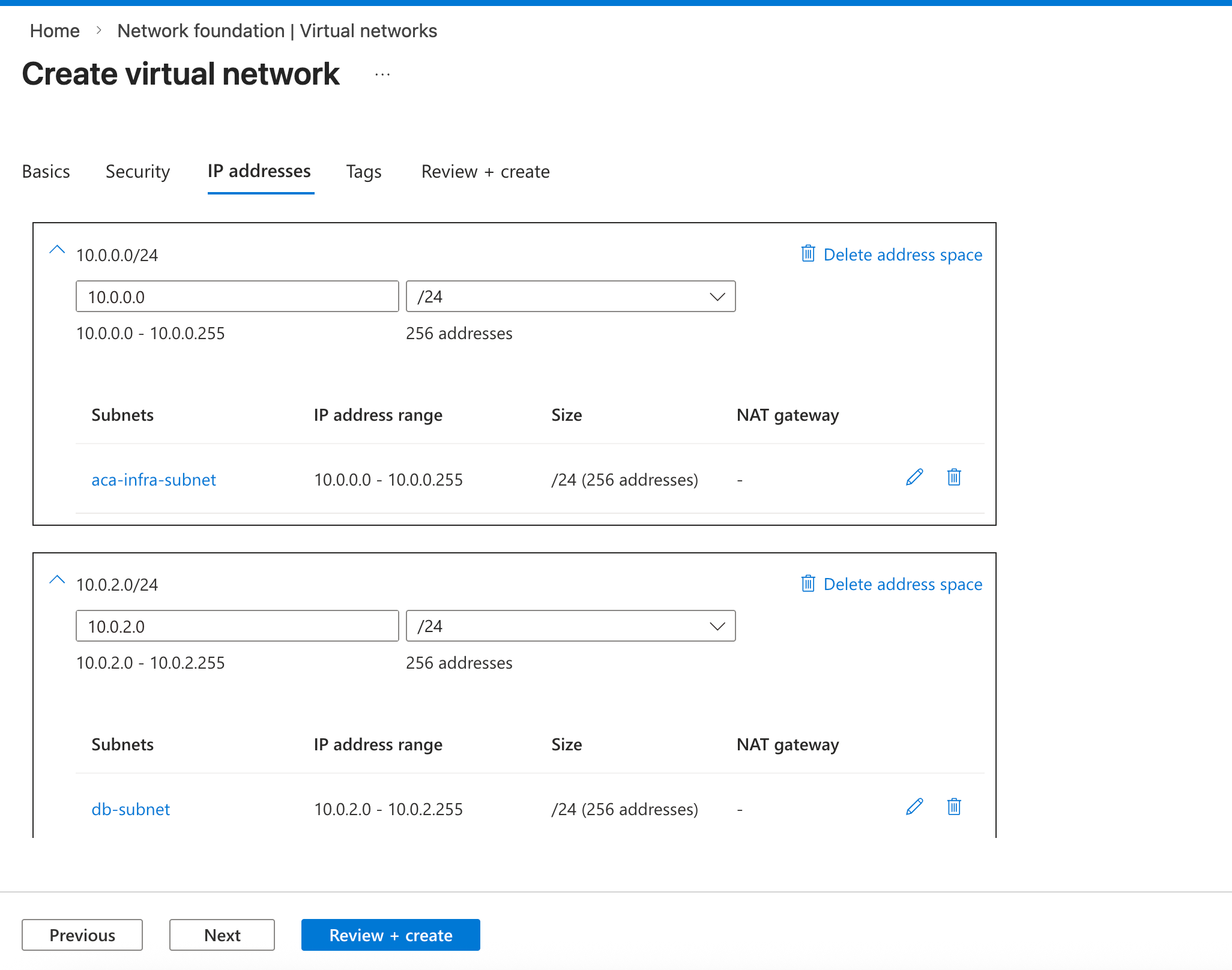Image resolution: width=1232 pixels, height=970 pixels.
Task: Delete the db-subnet using the trash icon
Action: pyautogui.click(x=953, y=807)
